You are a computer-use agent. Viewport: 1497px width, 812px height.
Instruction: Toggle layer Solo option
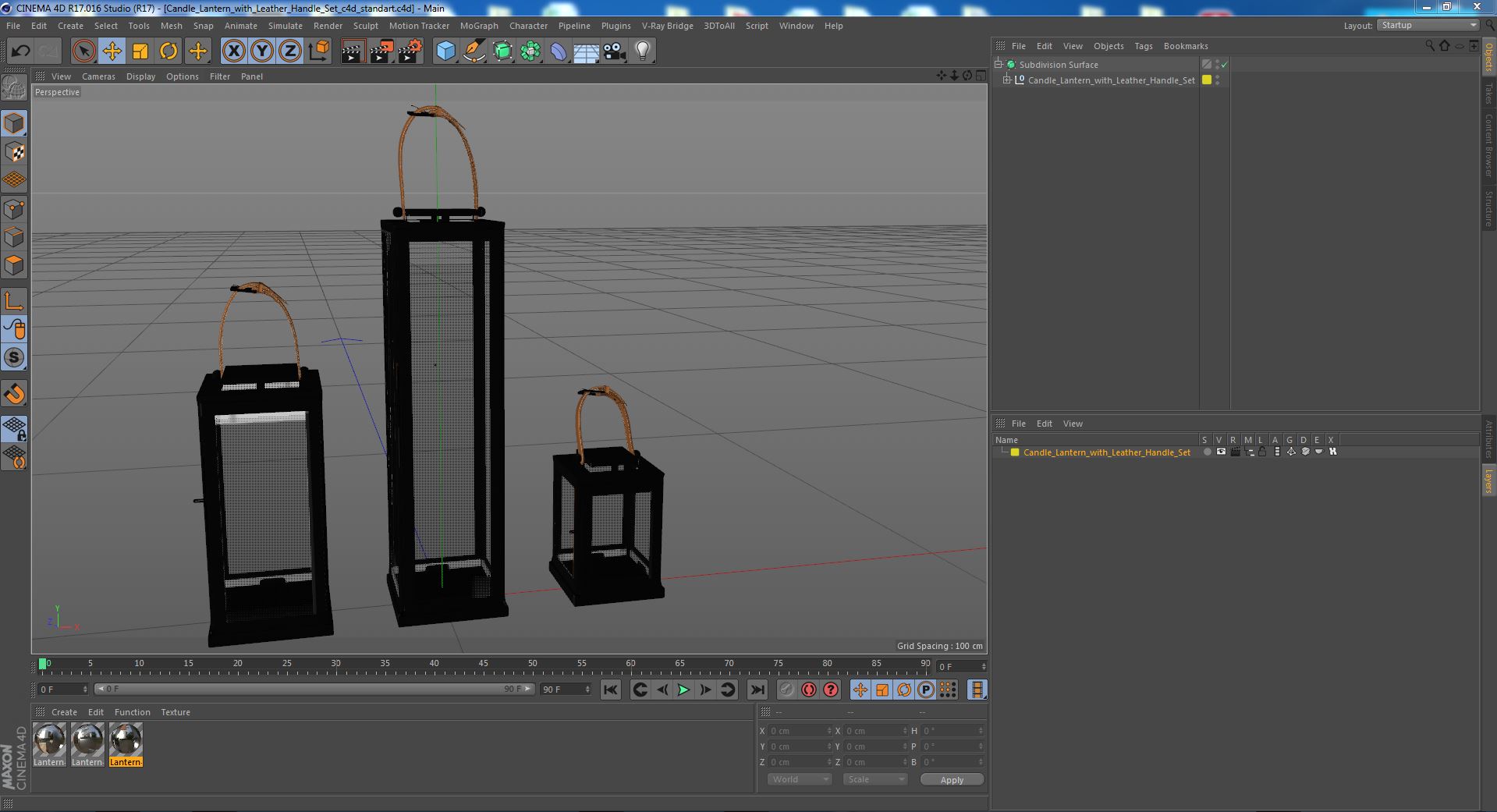coord(1207,452)
